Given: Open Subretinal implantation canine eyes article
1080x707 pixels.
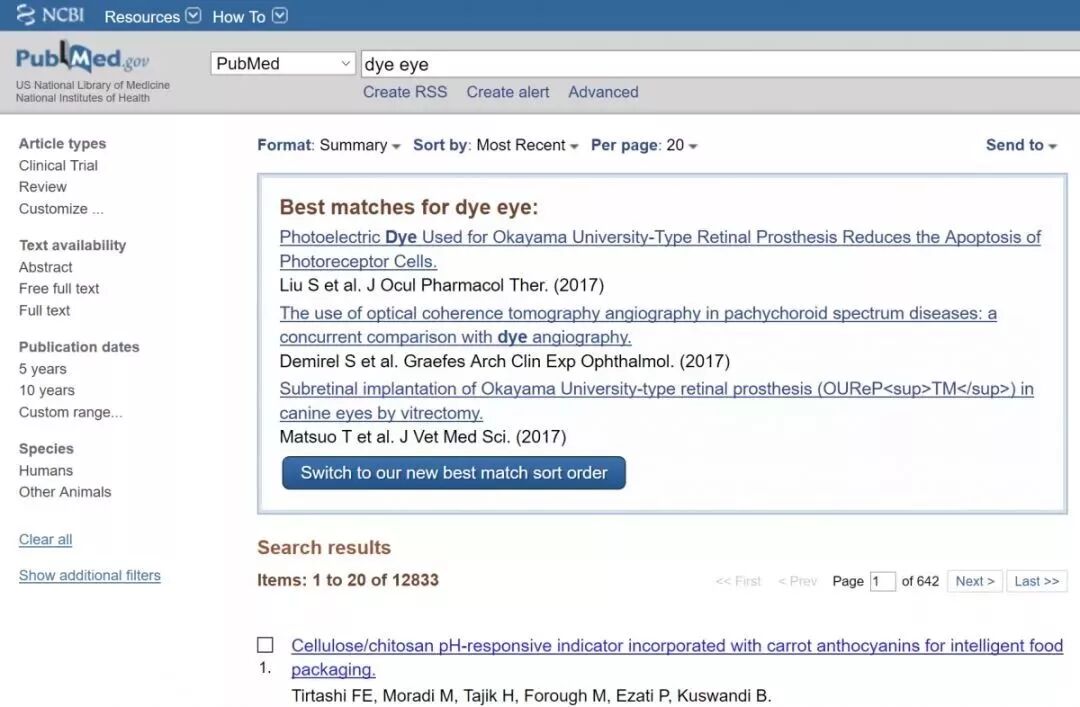Looking at the screenshot, I should coord(656,400).
